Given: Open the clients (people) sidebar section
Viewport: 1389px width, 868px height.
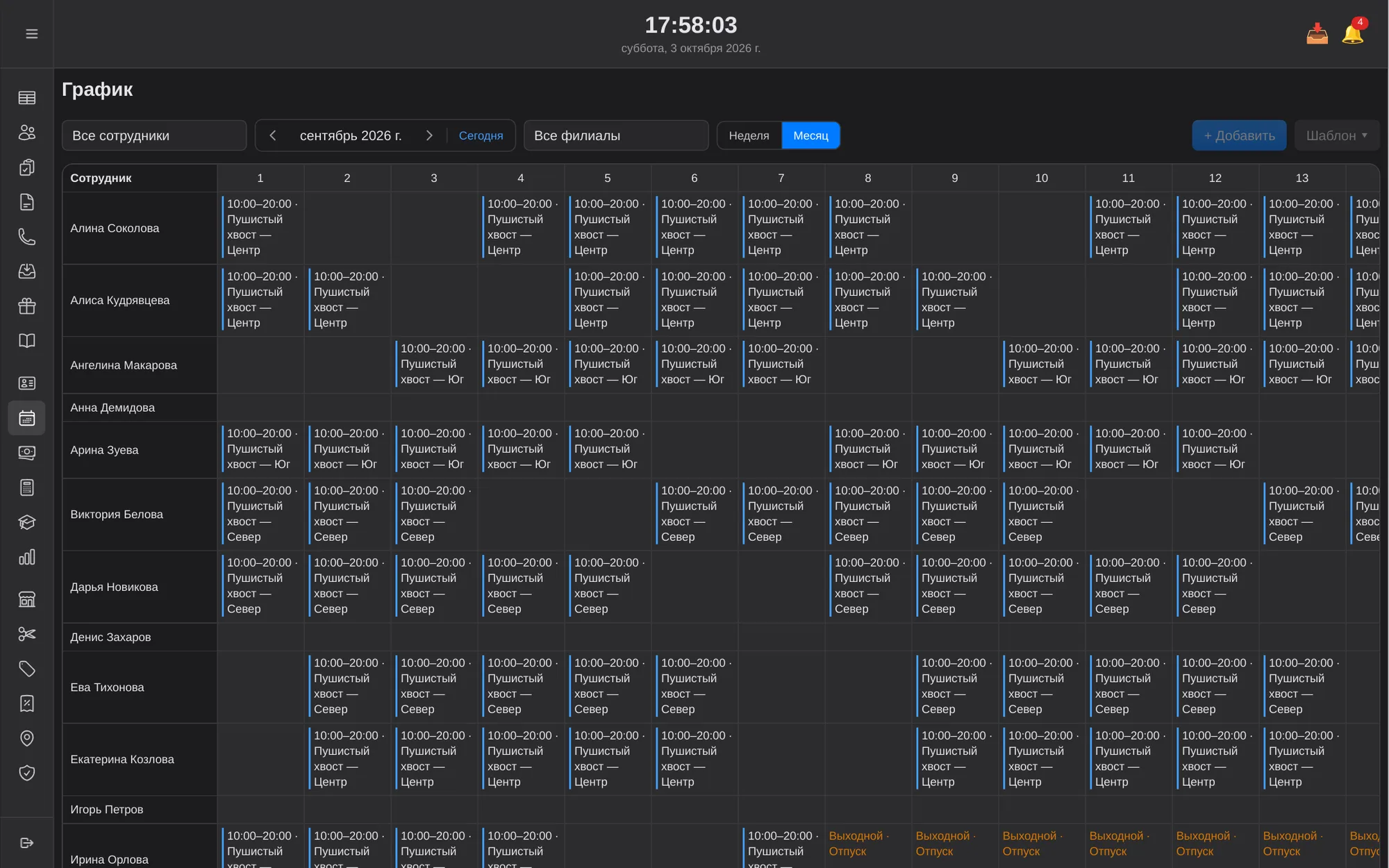Looking at the screenshot, I should [27, 133].
